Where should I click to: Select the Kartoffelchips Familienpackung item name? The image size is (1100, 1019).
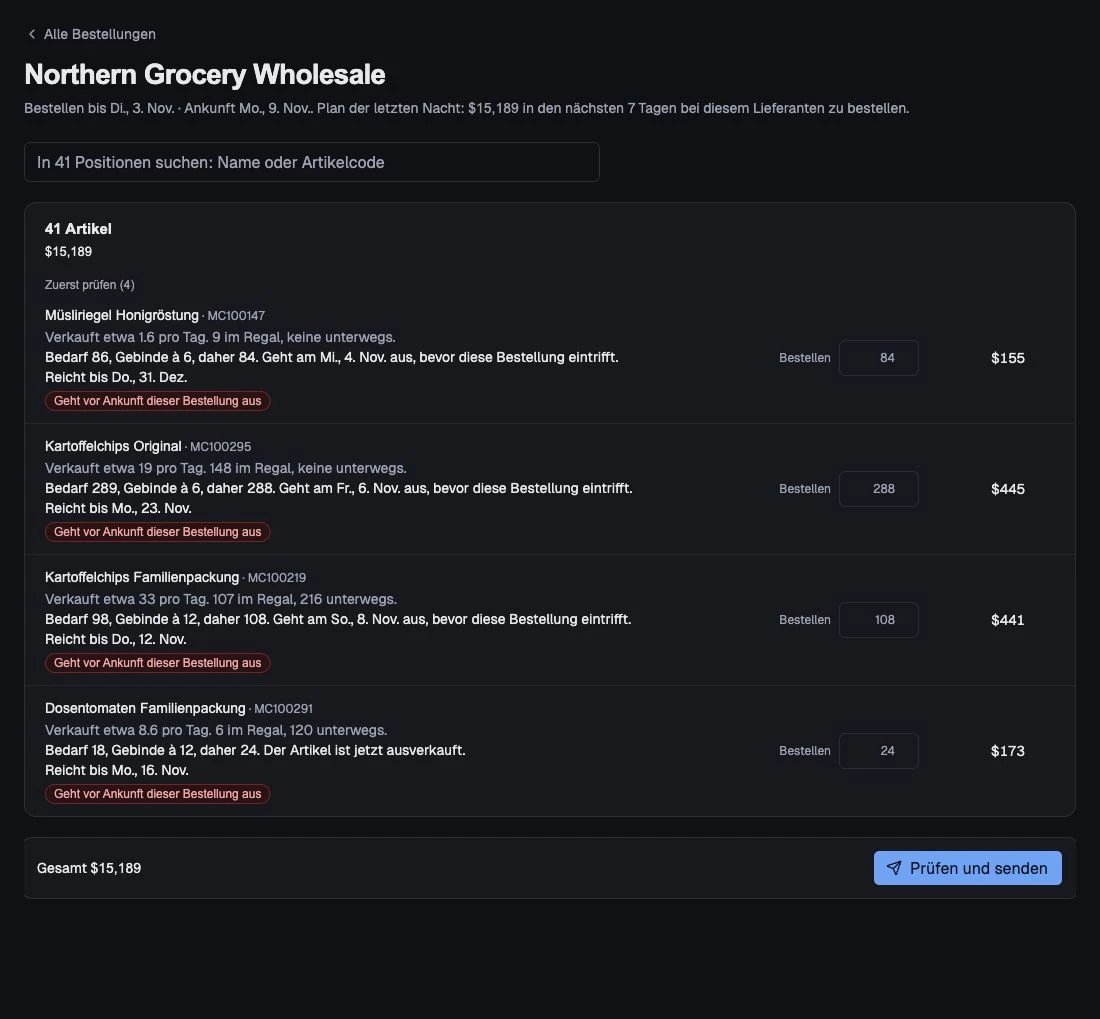point(142,577)
